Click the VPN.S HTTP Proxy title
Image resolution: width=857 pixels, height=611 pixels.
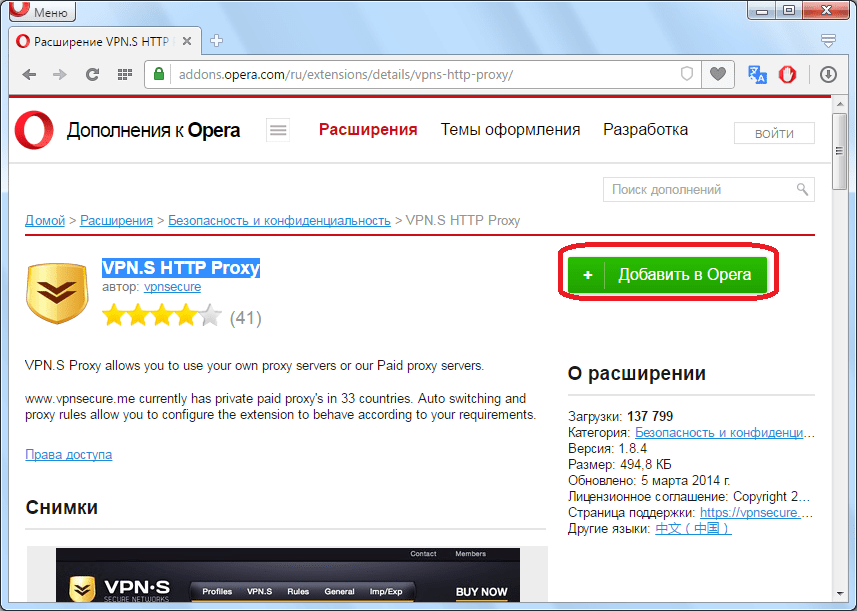(181, 268)
